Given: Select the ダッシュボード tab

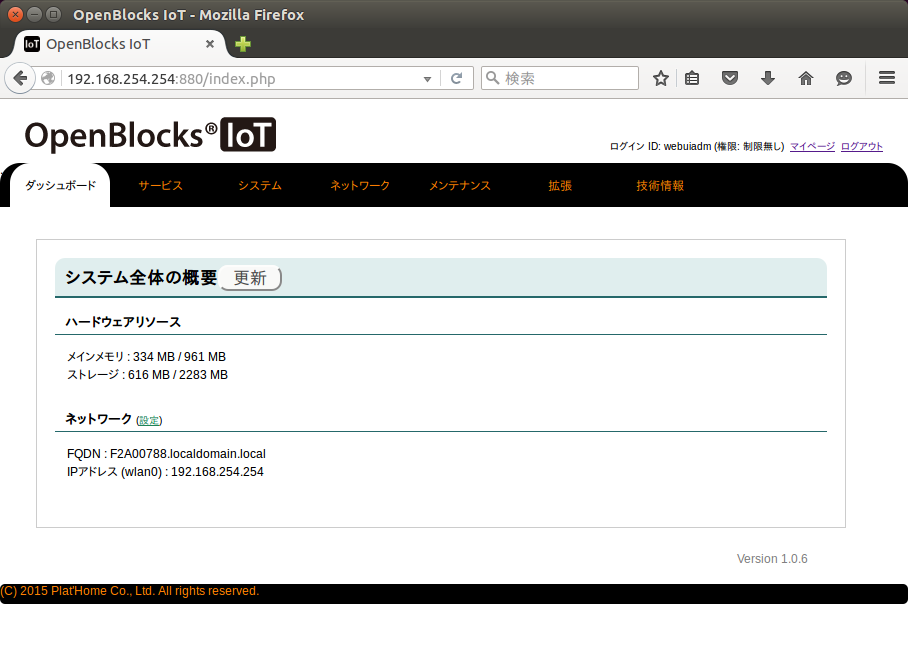Looking at the screenshot, I should pyautogui.click(x=60, y=185).
